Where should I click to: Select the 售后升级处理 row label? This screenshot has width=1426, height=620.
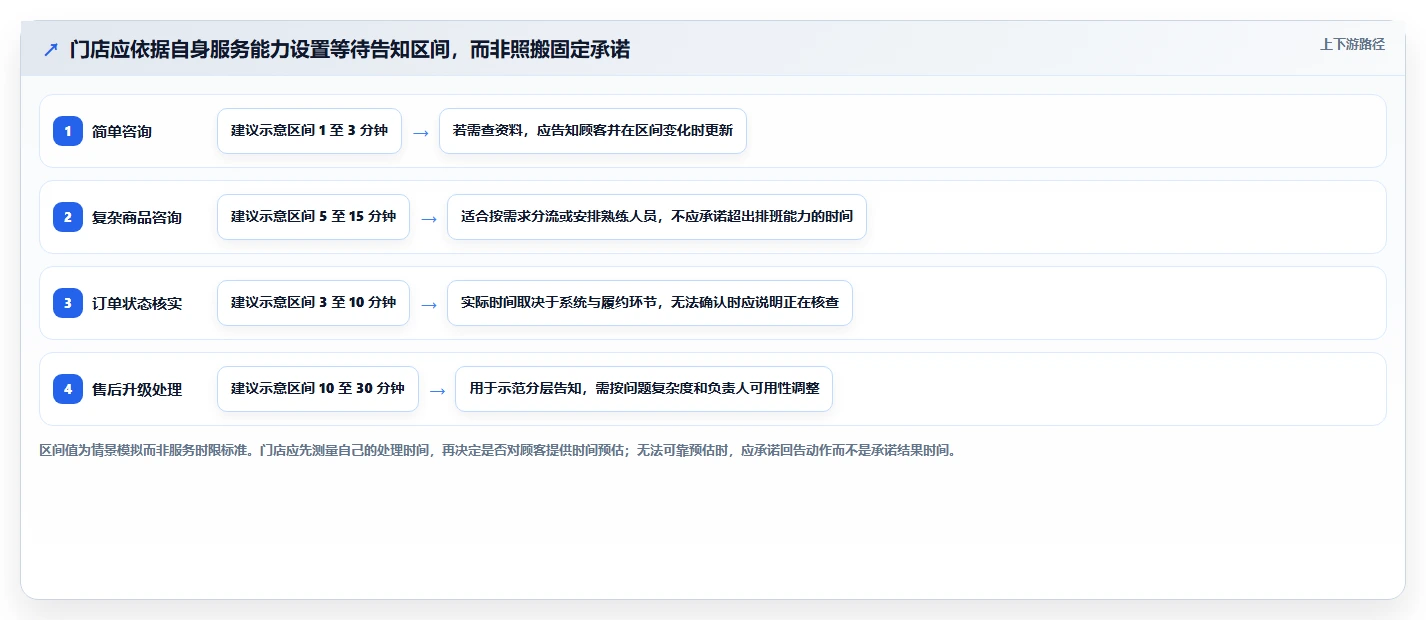click(x=137, y=390)
